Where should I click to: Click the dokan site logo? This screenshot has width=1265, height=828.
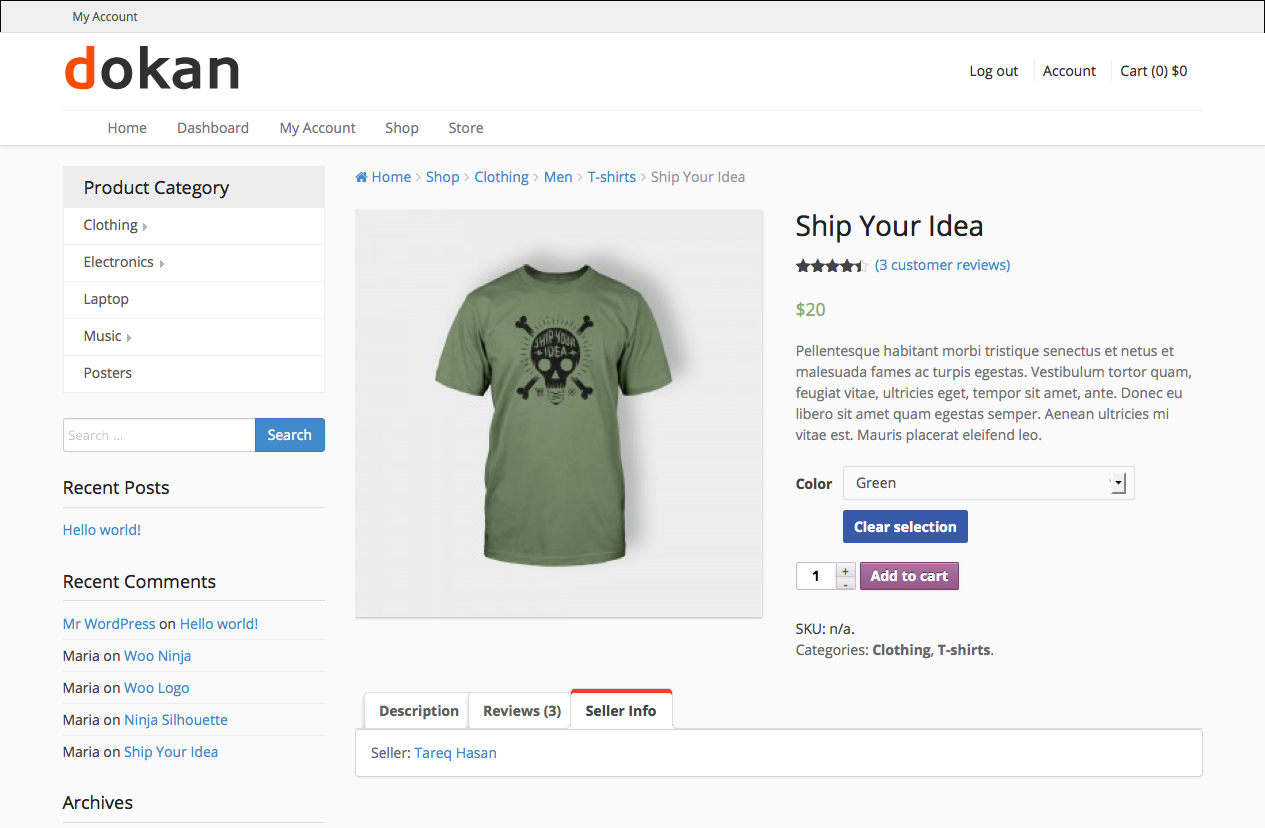(x=152, y=70)
